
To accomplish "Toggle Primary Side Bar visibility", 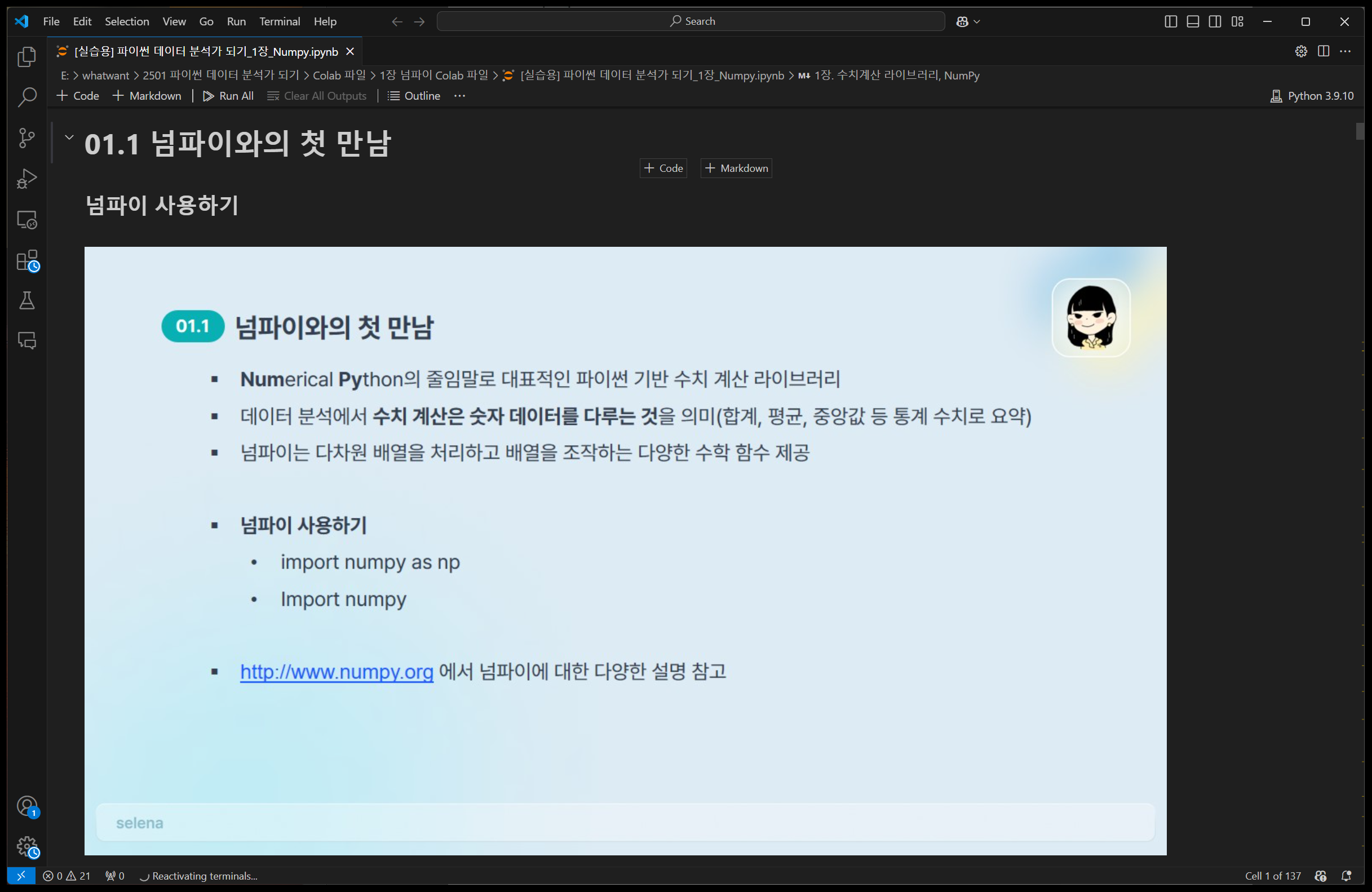I will point(1170,21).
